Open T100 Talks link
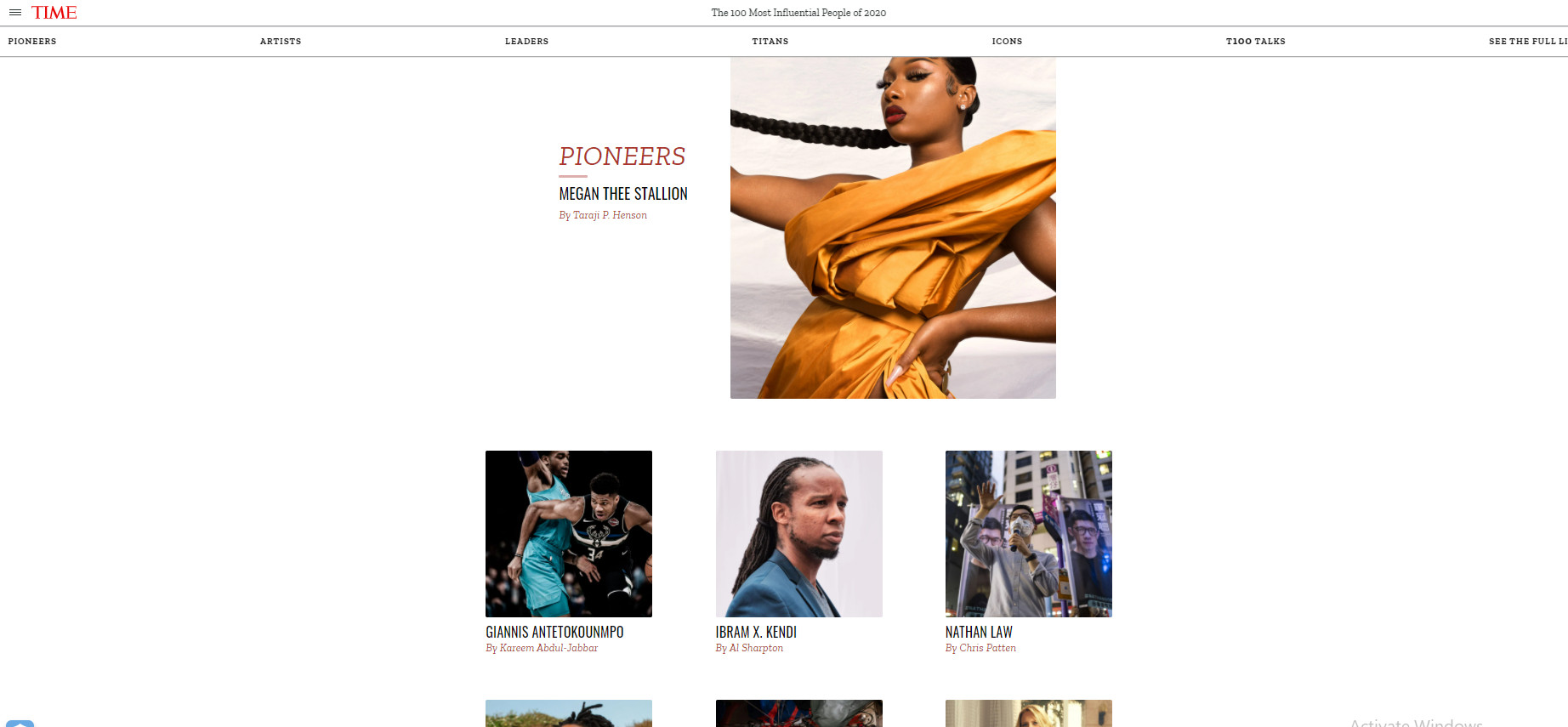The width and height of the screenshot is (1568, 727). click(1255, 42)
